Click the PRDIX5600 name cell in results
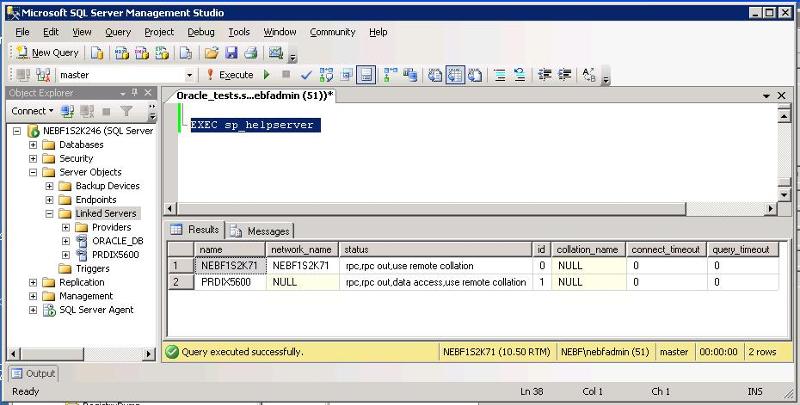The height and width of the screenshot is (405, 800). 231,282
